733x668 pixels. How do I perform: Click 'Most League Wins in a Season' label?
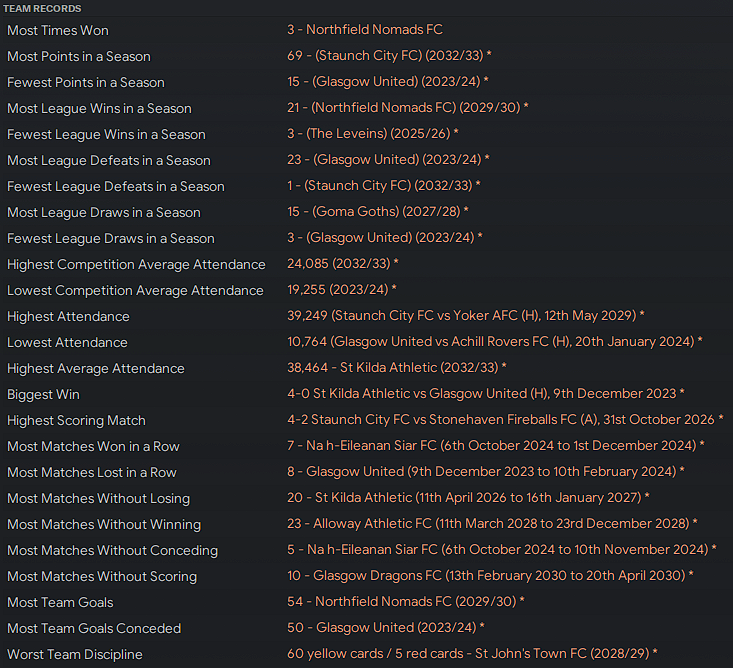pyautogui.click(x=100, y=108)
